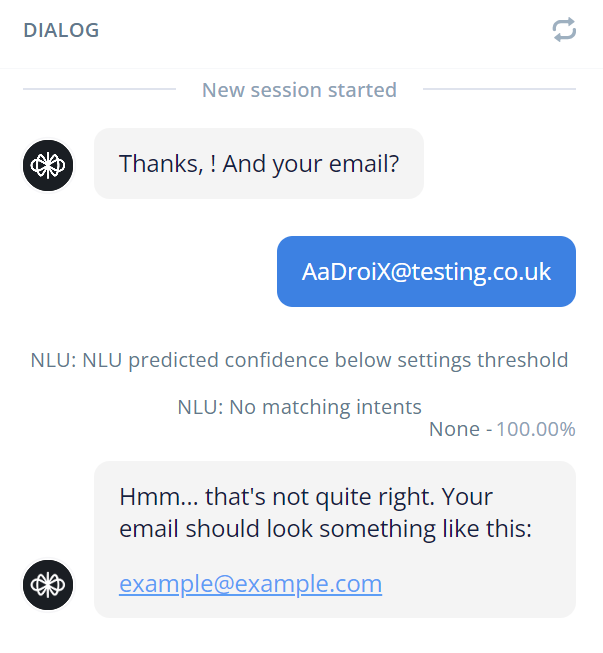Click the bot avatar beside the Hmm message
The image size is (603, 653).
48,585
